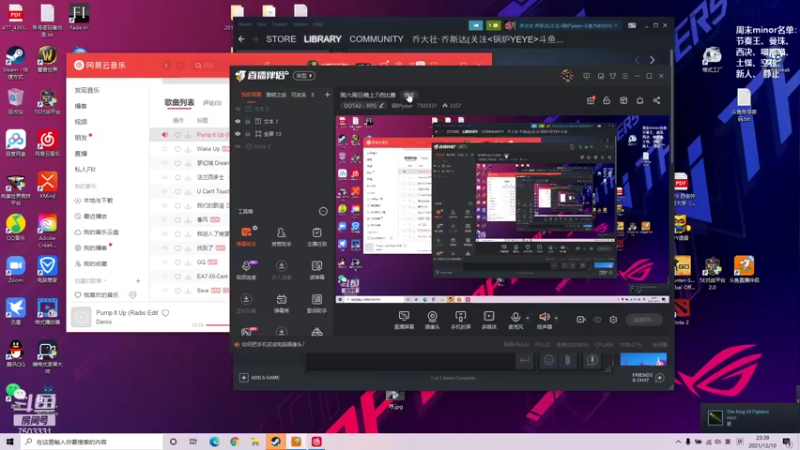Open the Windows Start menu
800x450 pixels.
[x=10, y=442]
